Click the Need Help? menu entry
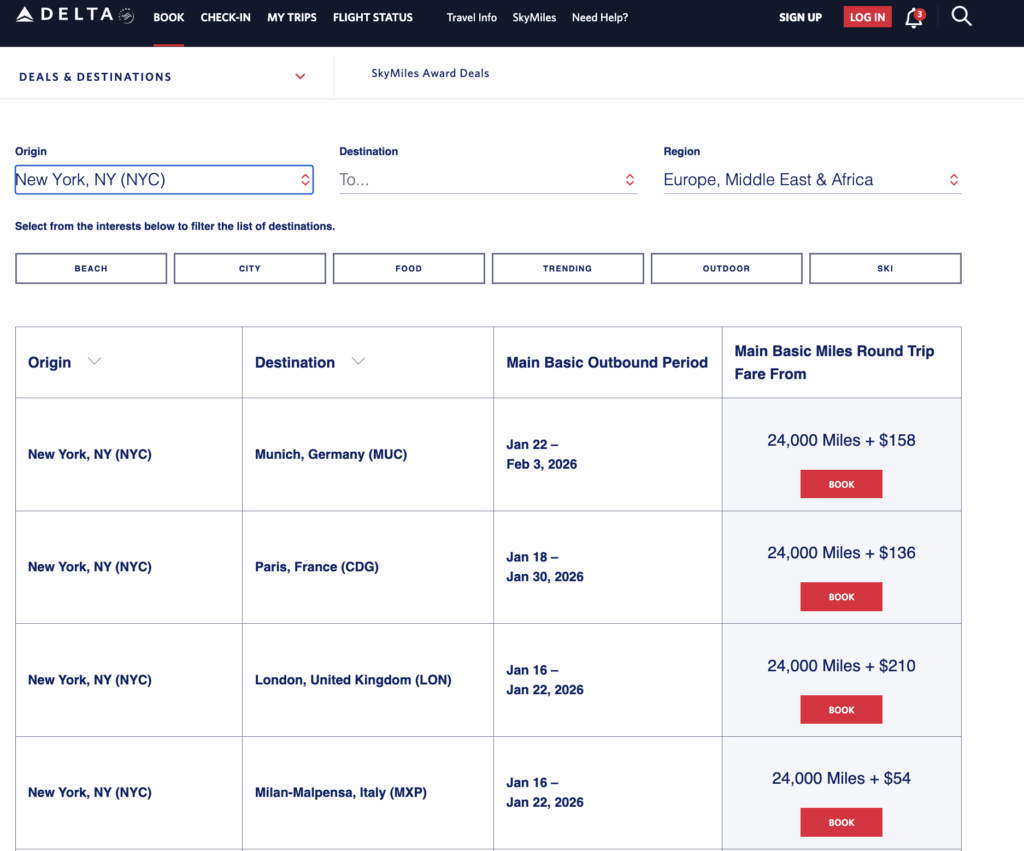 click(599, 17)
